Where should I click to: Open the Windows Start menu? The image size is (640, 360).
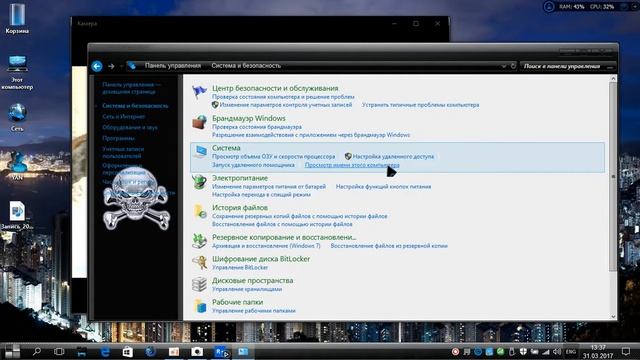tap(12, 351)
